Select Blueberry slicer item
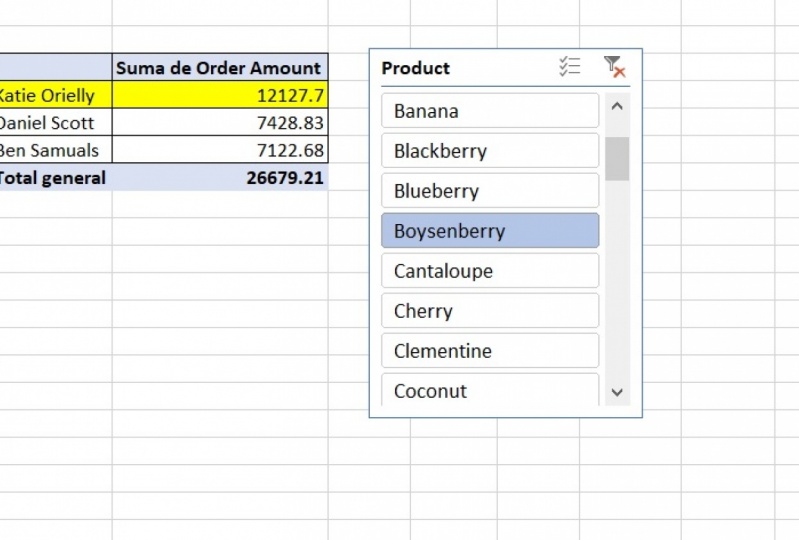The image size is (799, 540). point(490,191)
